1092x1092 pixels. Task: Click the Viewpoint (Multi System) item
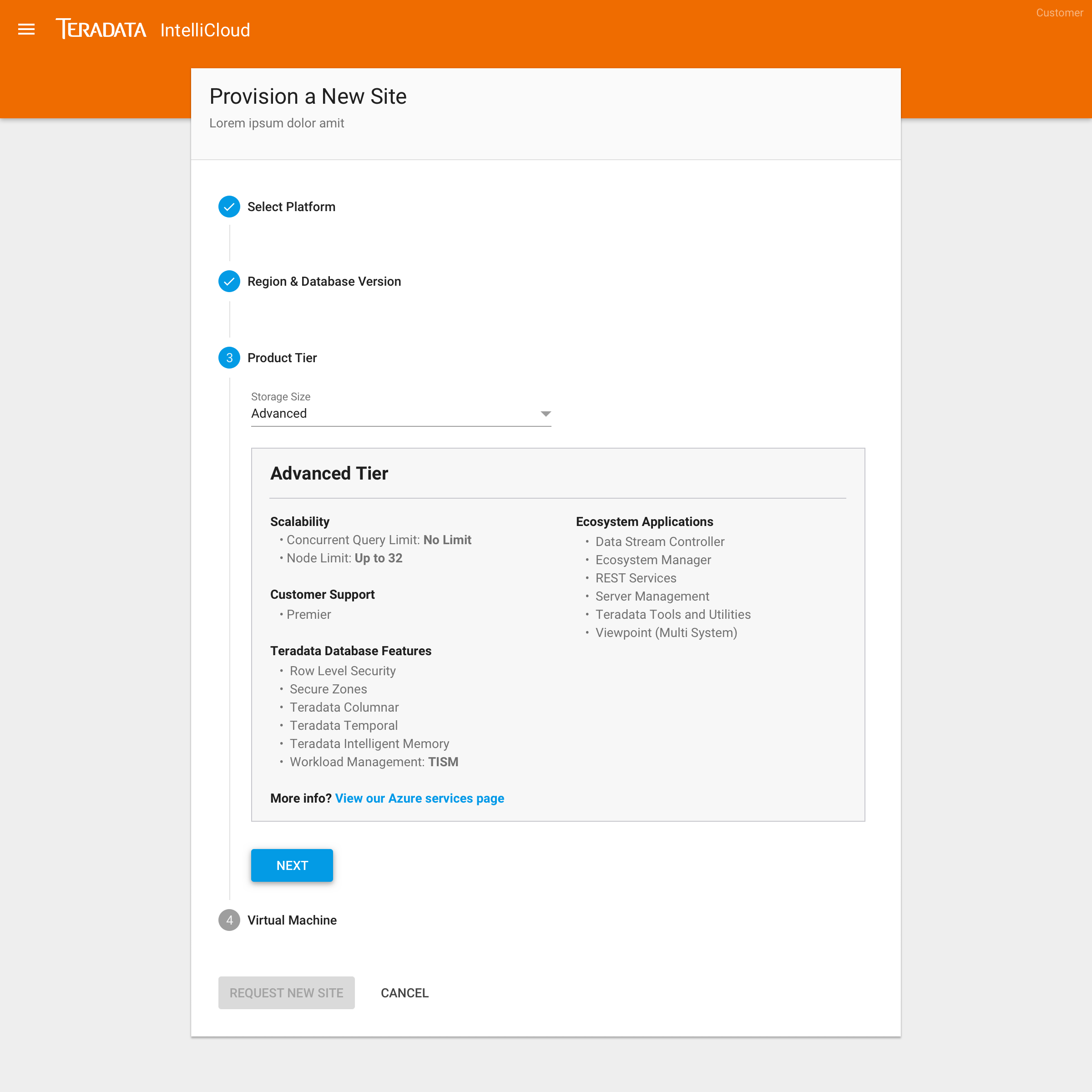coord(667,632)
